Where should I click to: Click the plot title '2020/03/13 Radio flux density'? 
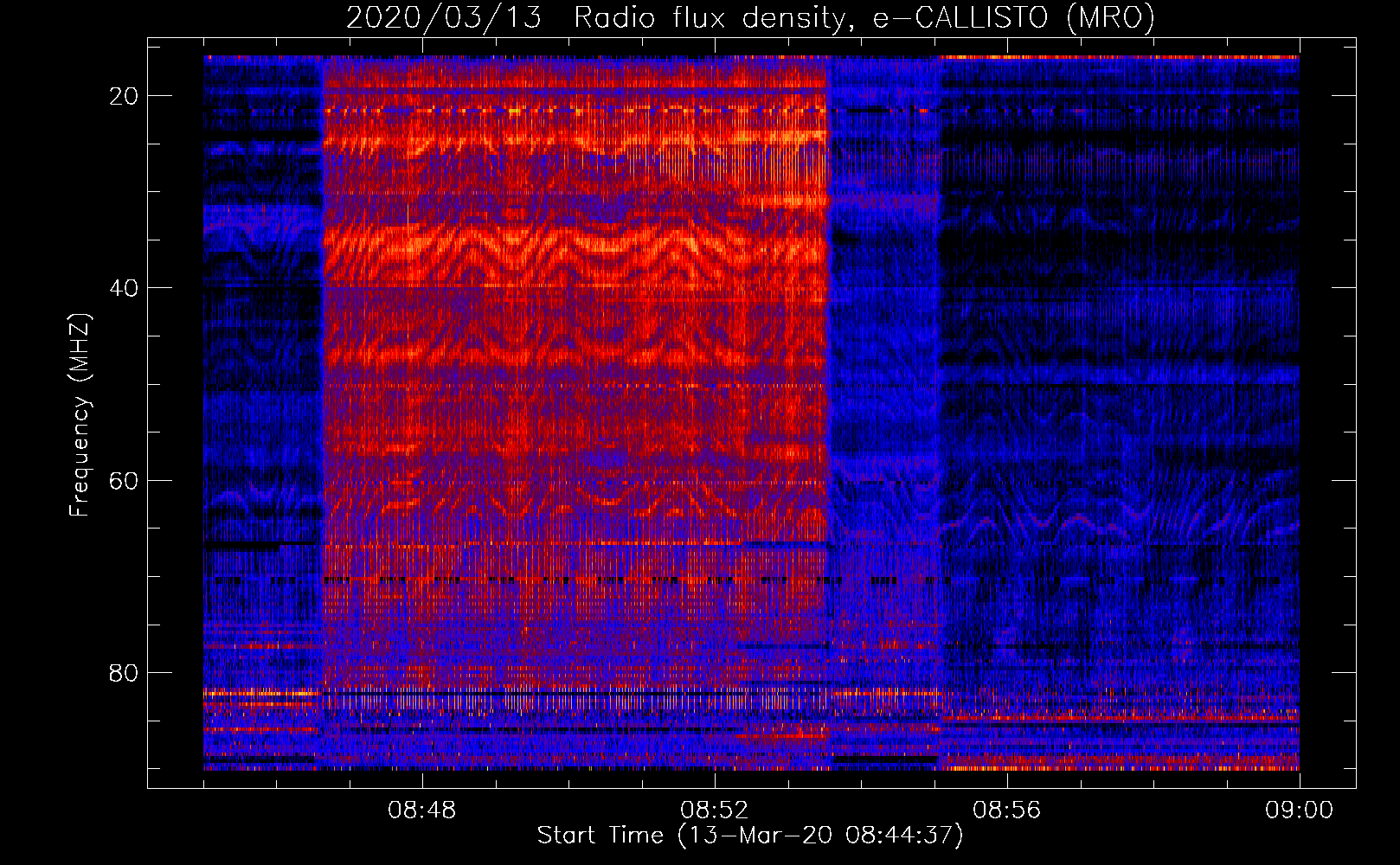[750, 17]
